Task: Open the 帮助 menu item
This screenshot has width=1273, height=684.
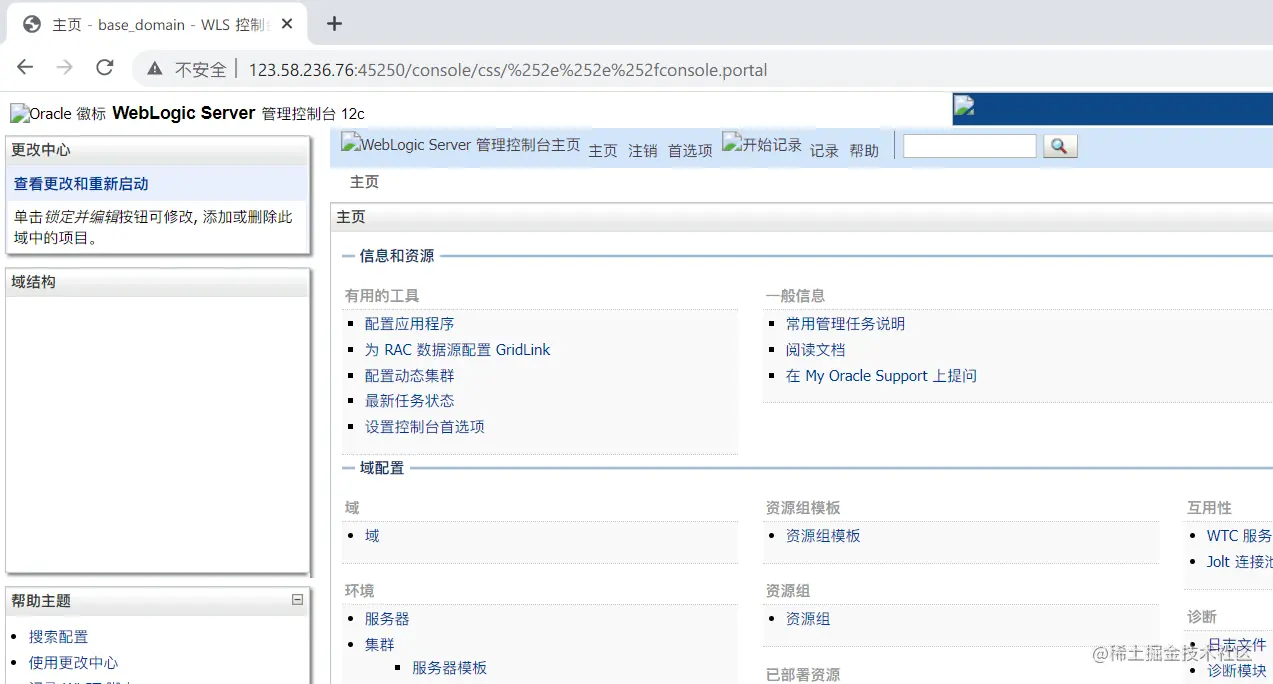Action: pos(864,151)
